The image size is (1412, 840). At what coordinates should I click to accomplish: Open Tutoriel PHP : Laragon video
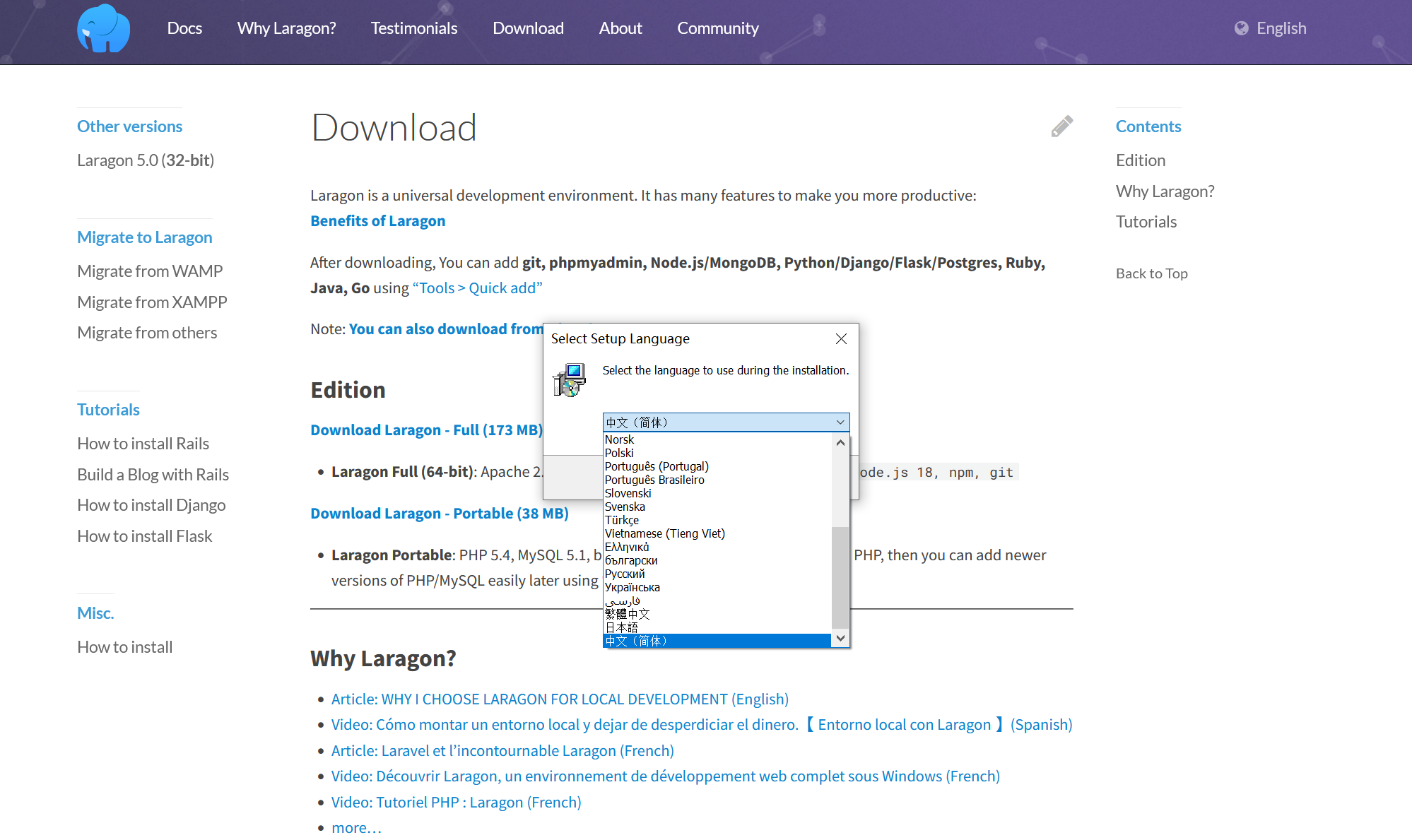tap(457, 803)
